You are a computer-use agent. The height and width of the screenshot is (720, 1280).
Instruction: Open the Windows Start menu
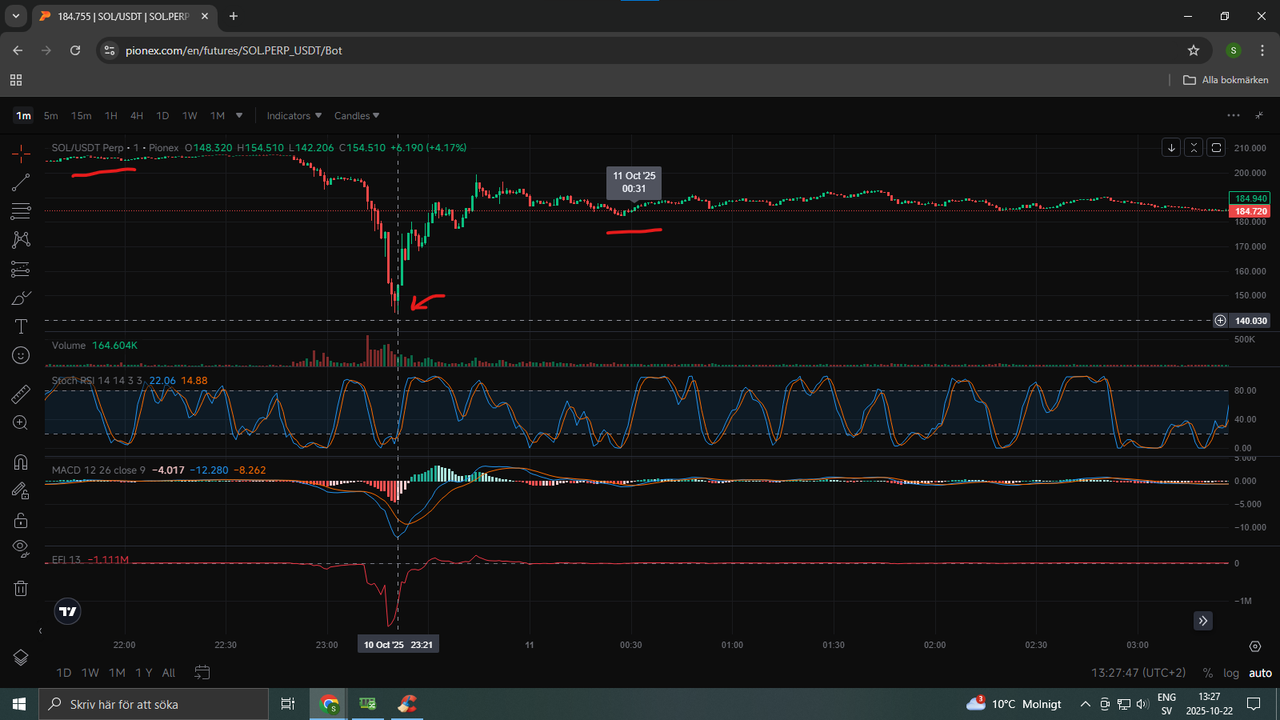19,704
